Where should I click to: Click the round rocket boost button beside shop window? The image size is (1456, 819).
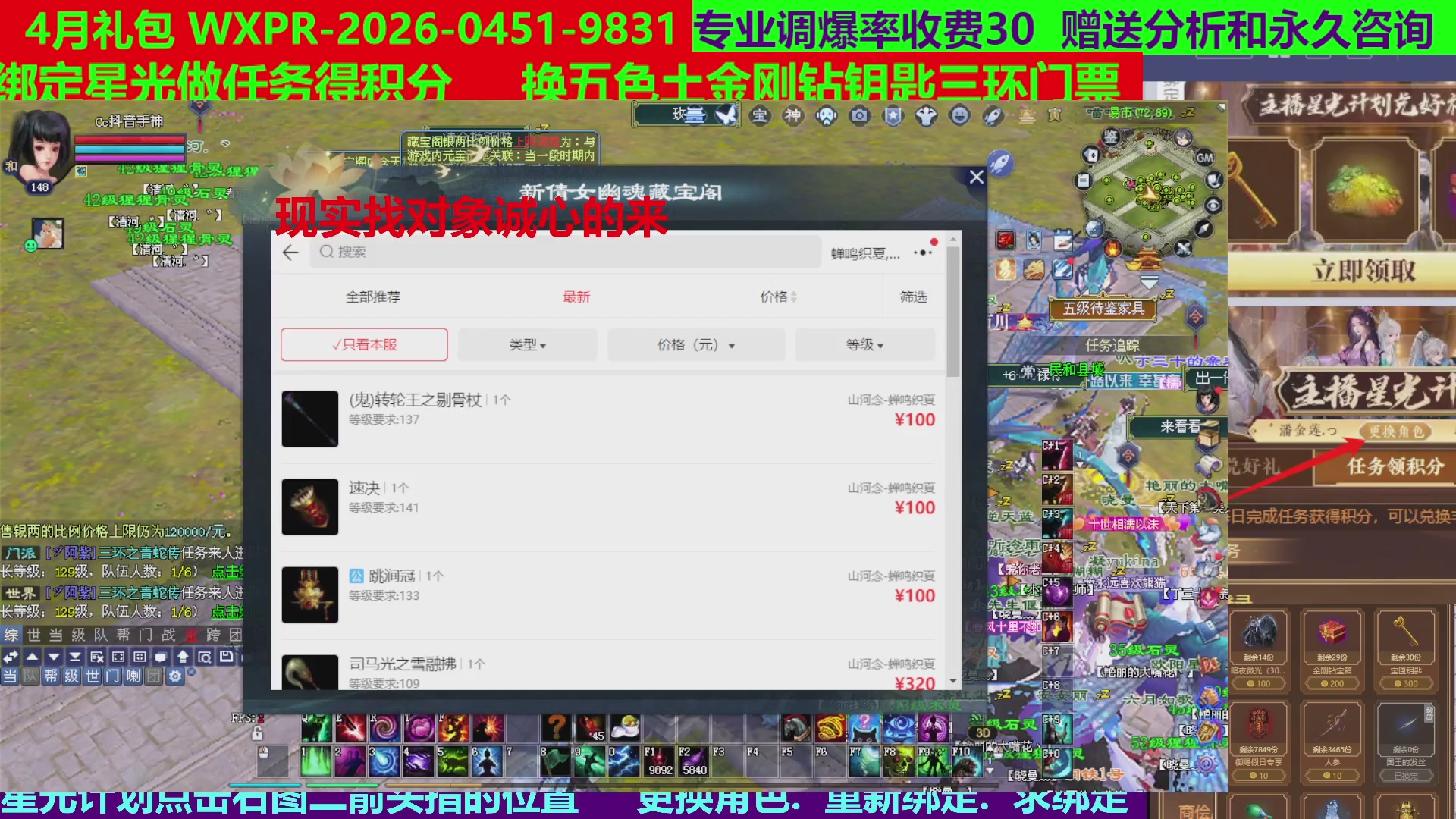pos(1000,163)
